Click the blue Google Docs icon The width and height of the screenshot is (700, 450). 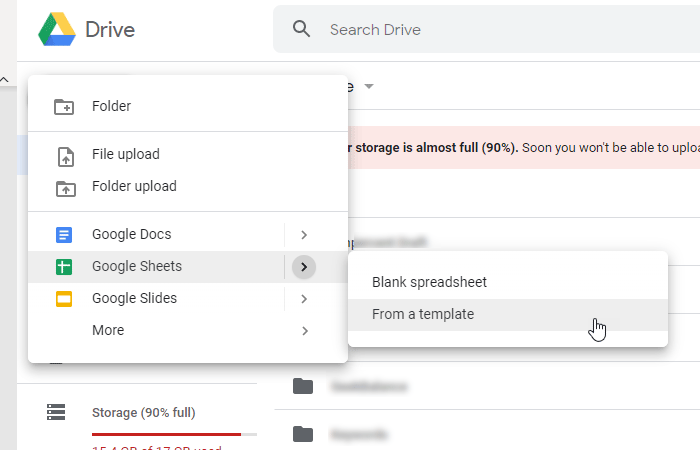(64, 235)
